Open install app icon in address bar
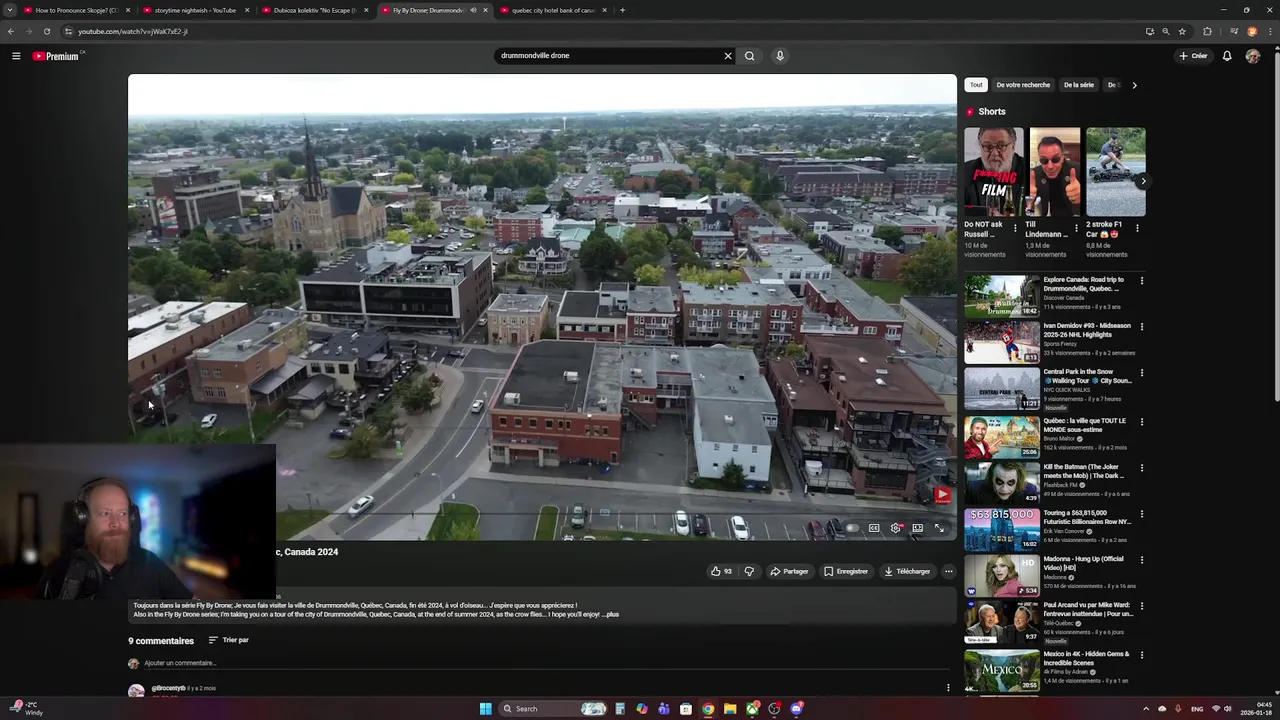Screen dimensions: 1280x720 [x=1149, y=31]
